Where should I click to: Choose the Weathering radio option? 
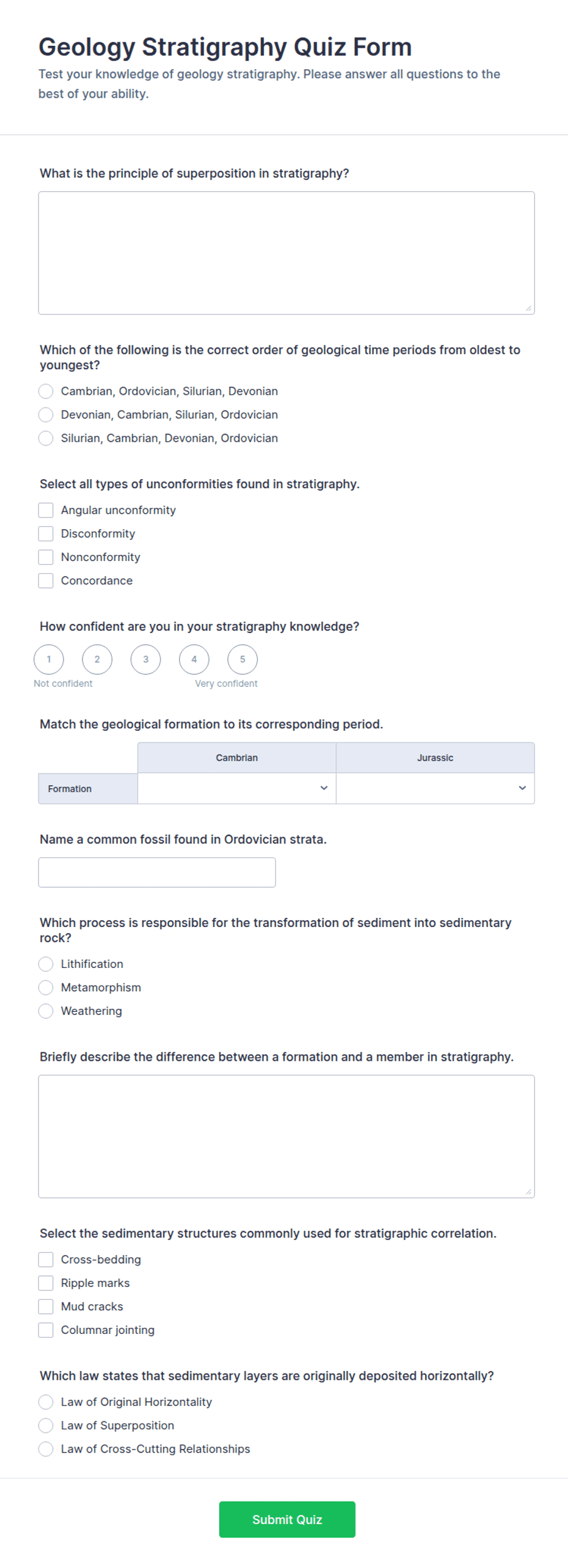(x=46, y=1011)
